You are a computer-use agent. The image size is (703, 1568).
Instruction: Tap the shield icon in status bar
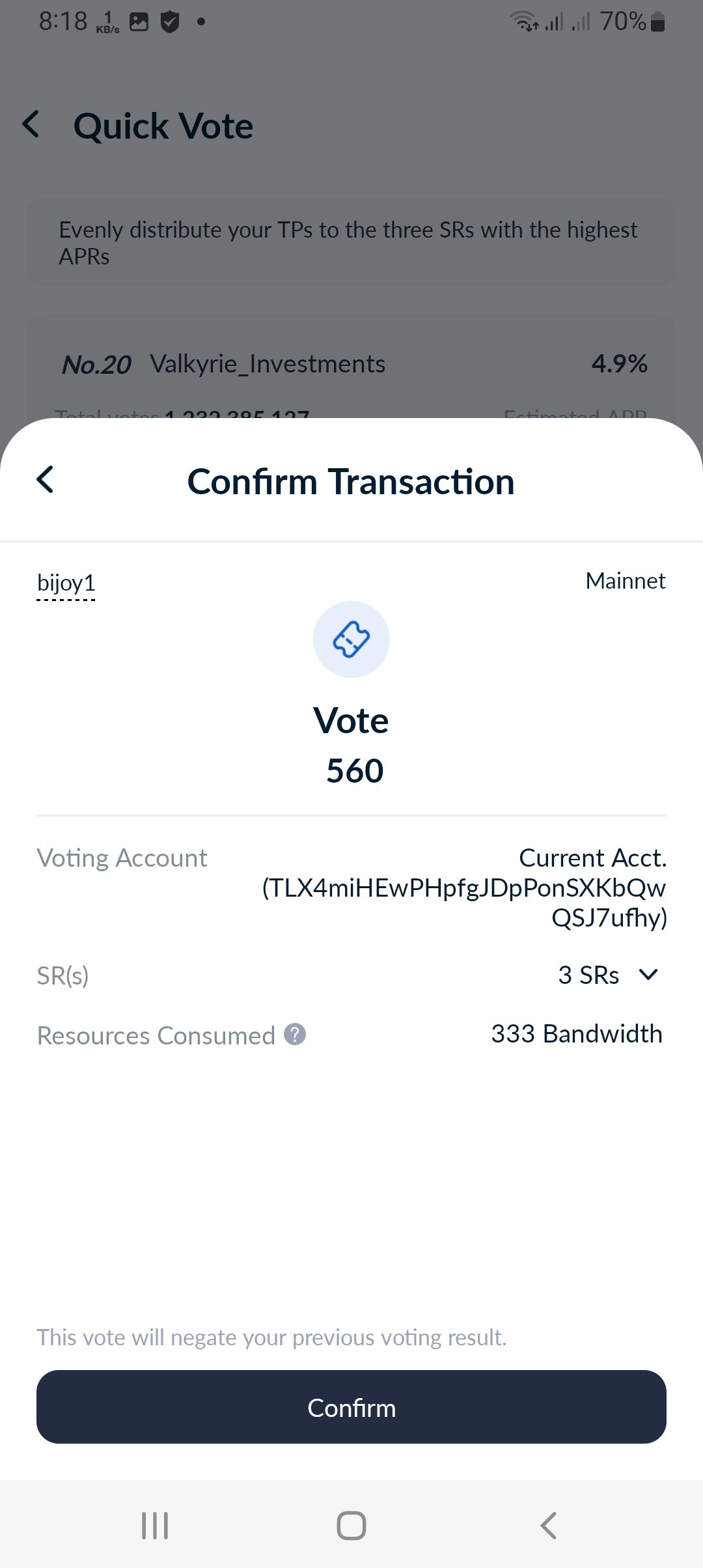point(170,22)
